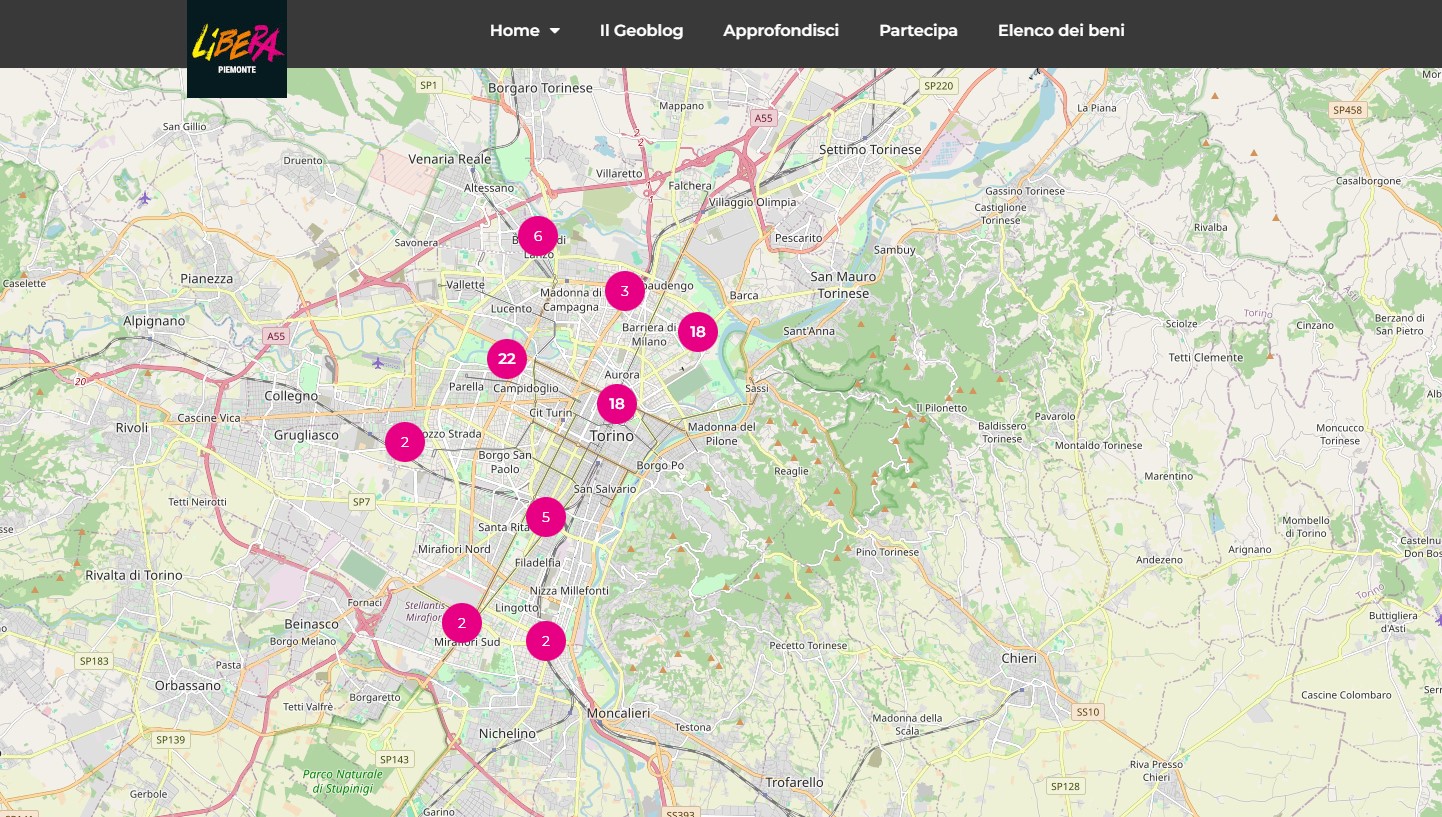Click the Moncalieri label on the map
Viewport: 1442px width, 817px height.
[x=617, y=713]
